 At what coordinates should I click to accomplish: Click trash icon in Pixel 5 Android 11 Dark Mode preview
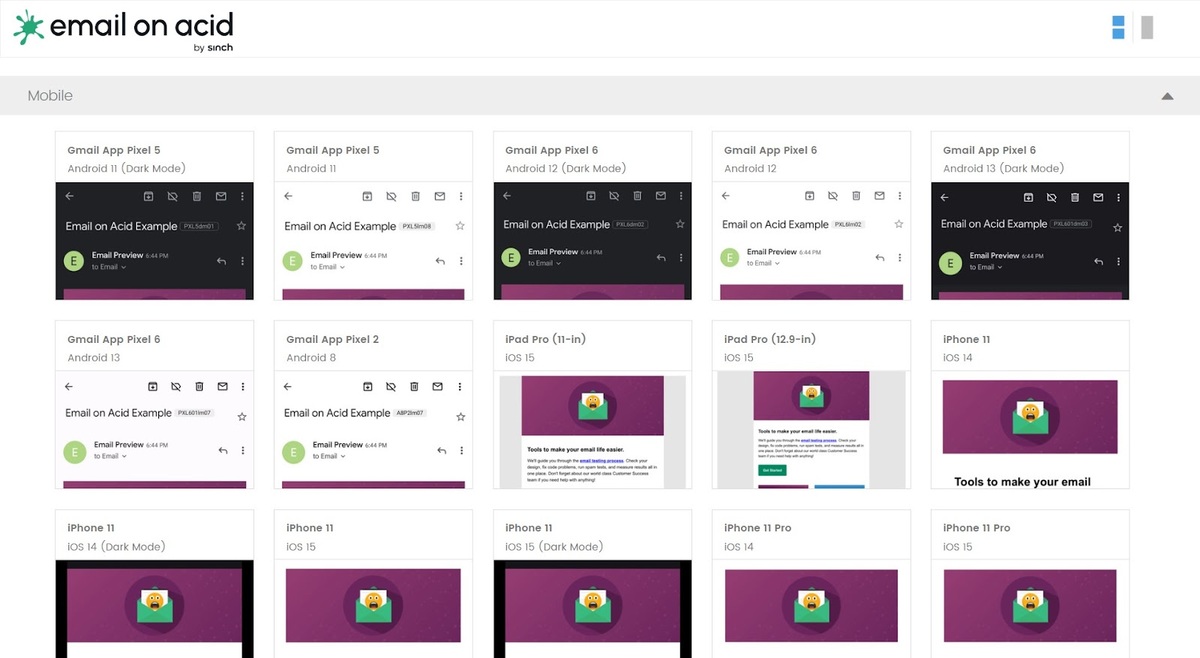pyautogui.click(x=197, y=196)
